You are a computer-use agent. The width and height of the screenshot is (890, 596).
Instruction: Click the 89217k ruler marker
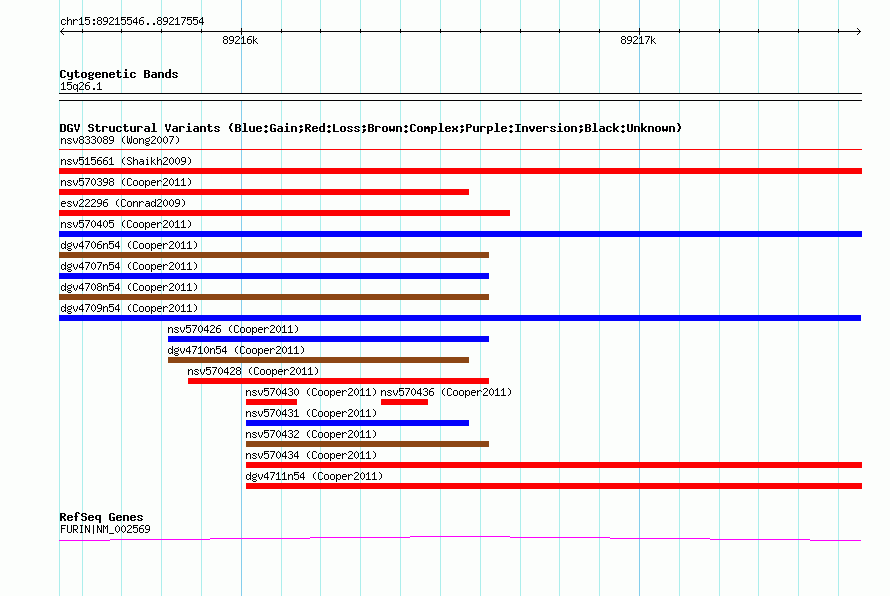(638, 40)
